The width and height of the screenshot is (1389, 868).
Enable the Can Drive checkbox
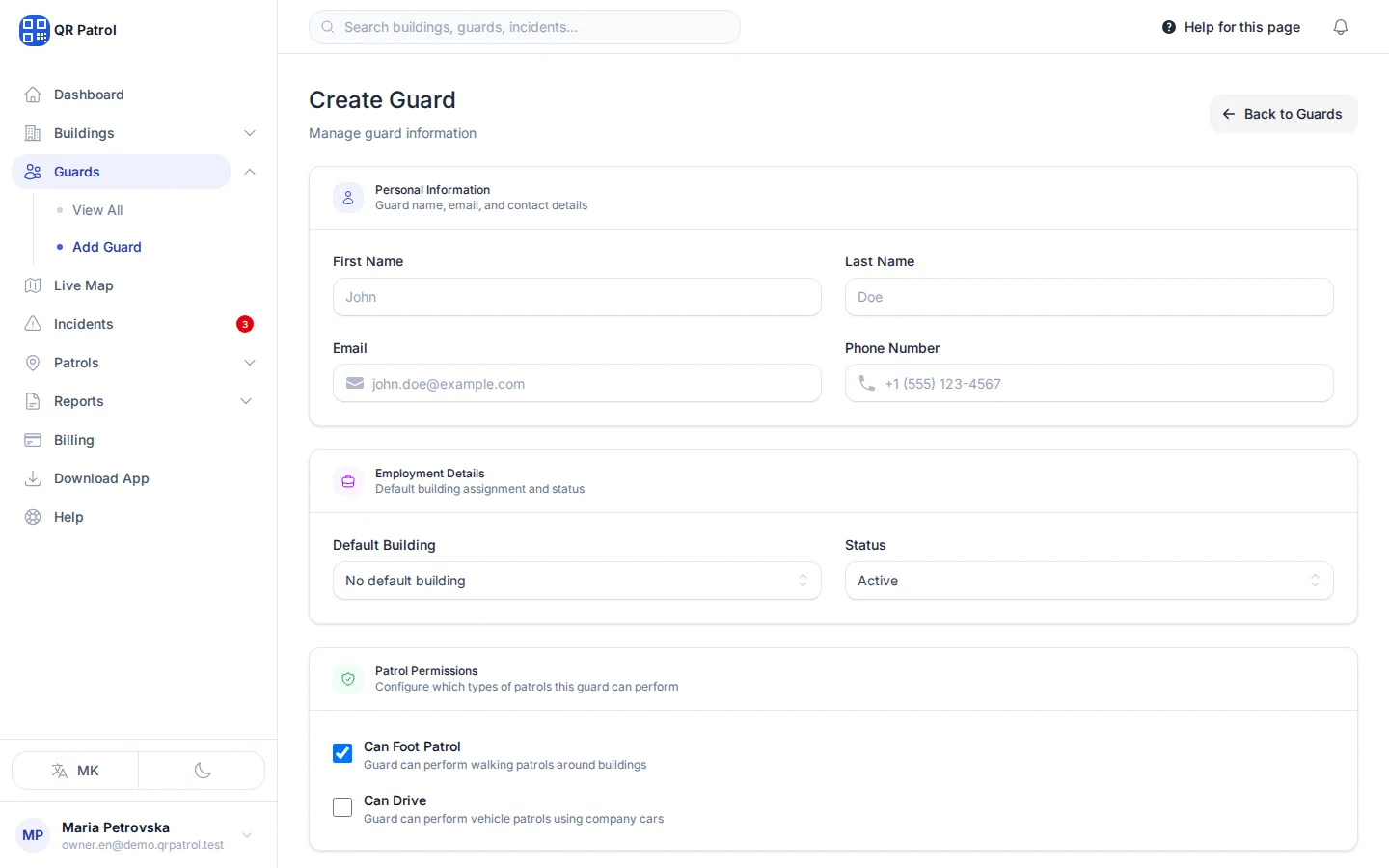[x=342, y=807]
